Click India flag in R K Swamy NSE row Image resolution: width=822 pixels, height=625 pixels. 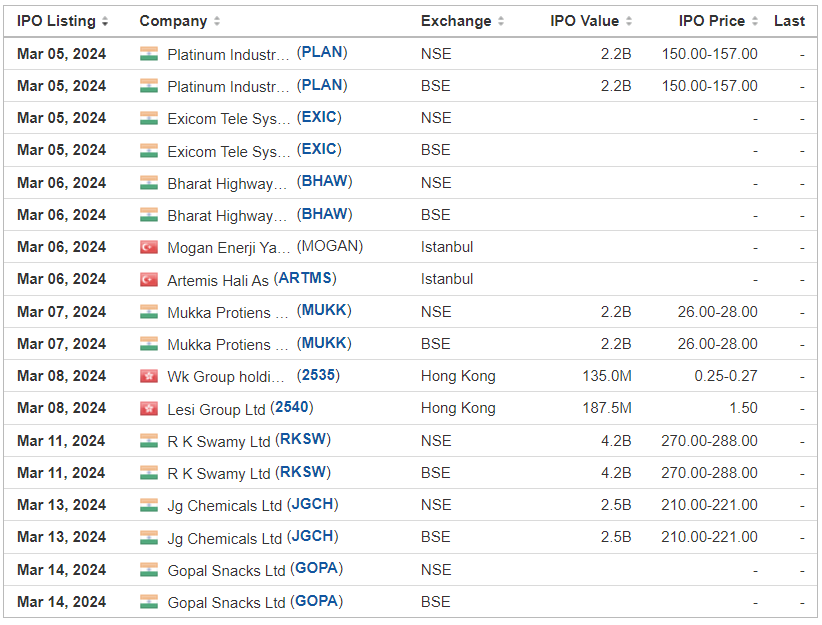(149, 441)
